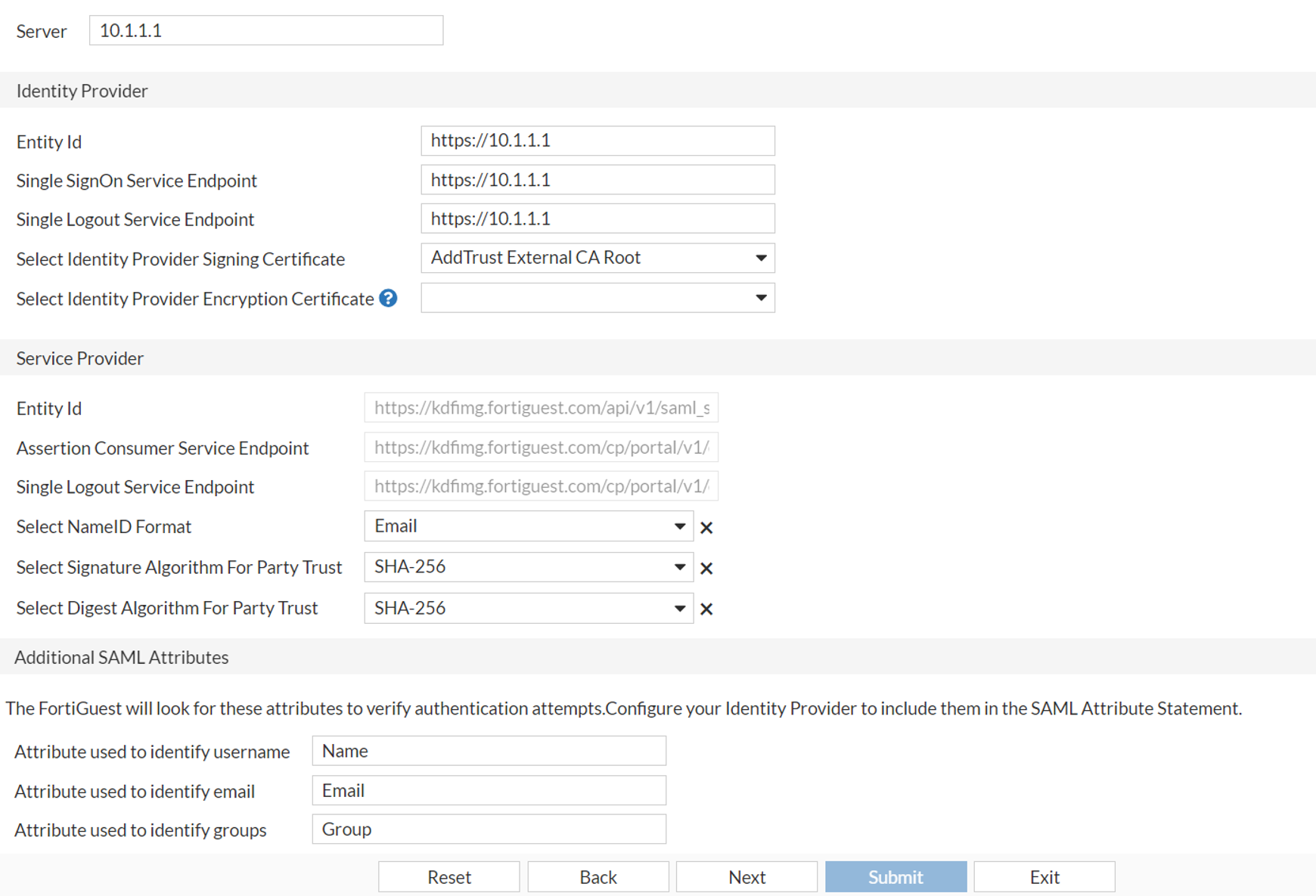Click the Single SignOn Service Endpoint field
The height and width of the screenshot is (896, 1316).
[597, 179]
